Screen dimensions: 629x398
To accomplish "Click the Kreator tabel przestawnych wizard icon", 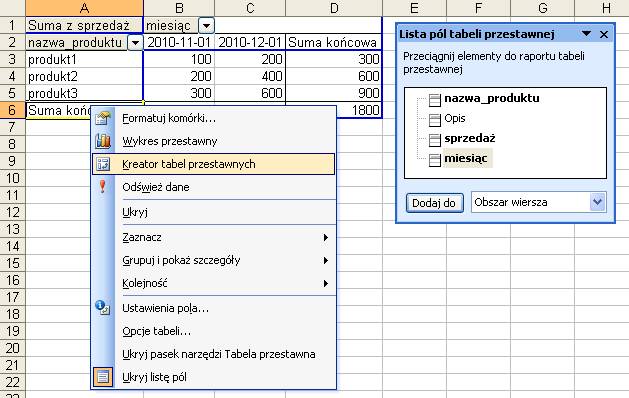I will click(x=103, y=164).
